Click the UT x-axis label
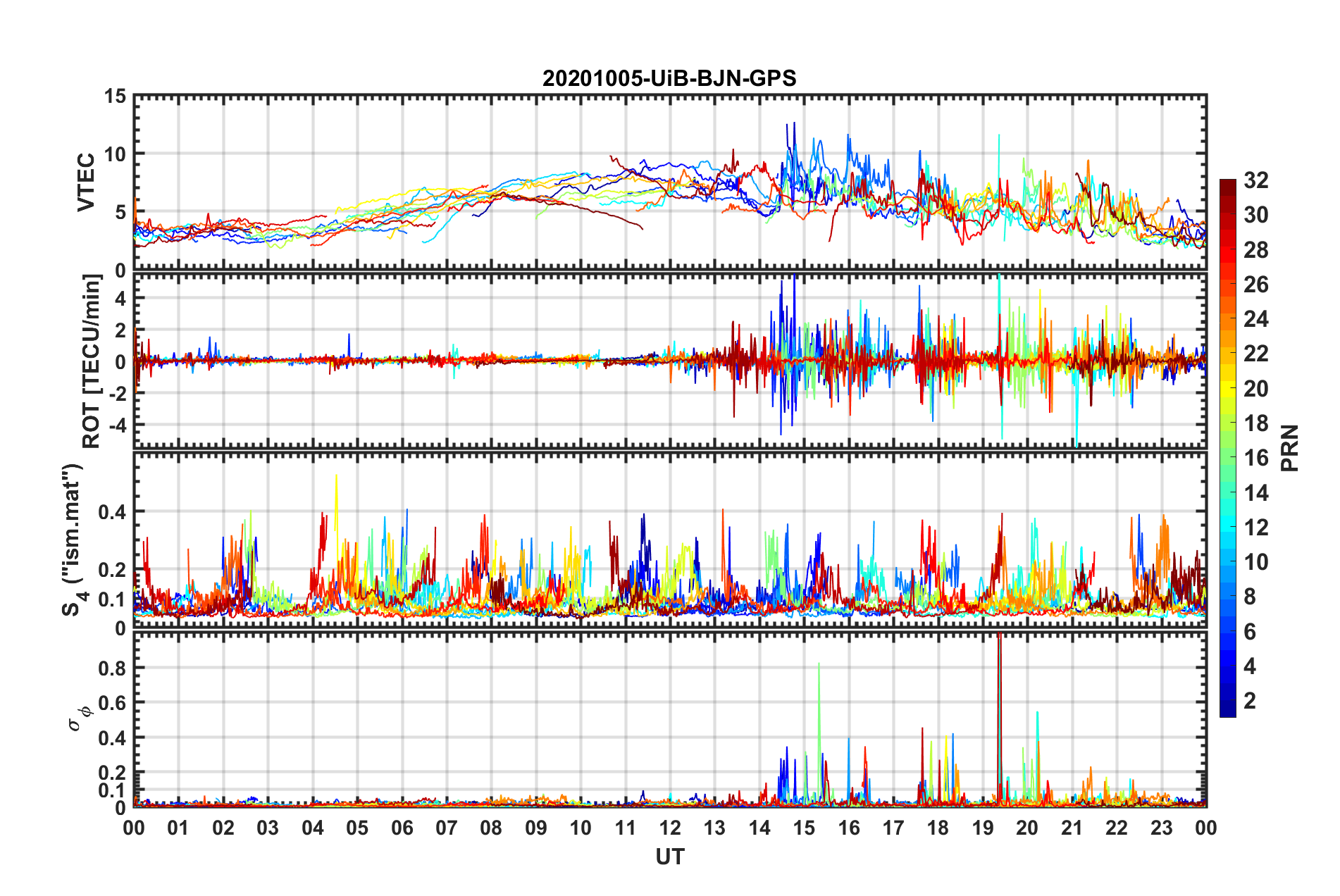The image size is (1340, 896). point(670,857)
